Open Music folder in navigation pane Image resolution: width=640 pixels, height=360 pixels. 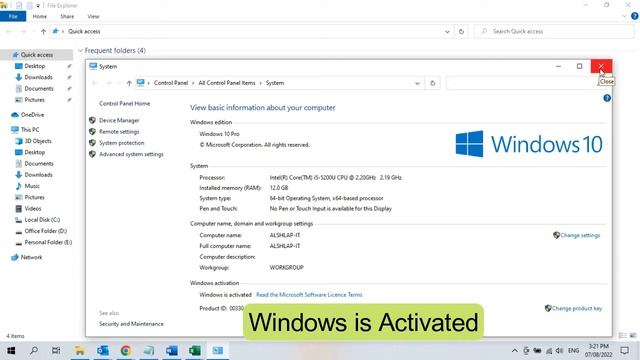click(32, 186)
